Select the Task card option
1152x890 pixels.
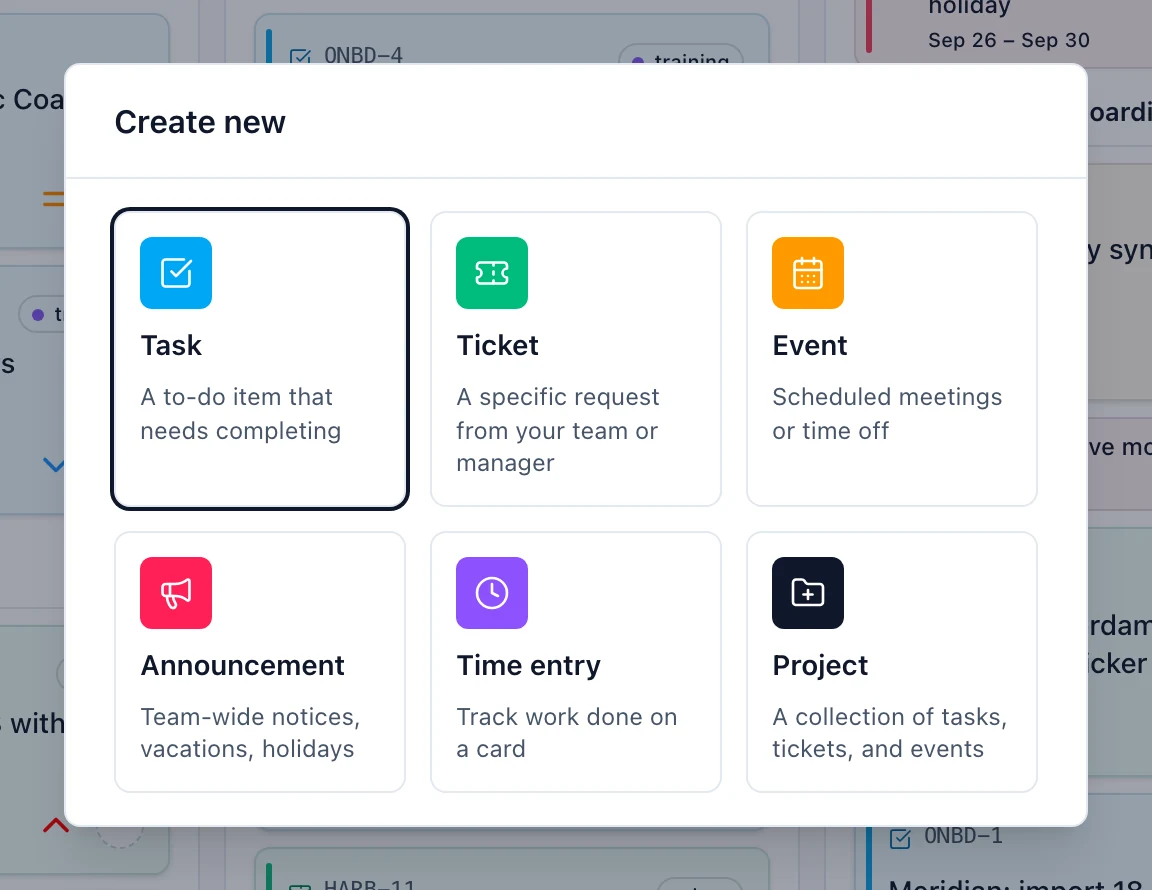click(x=260, y=359)
